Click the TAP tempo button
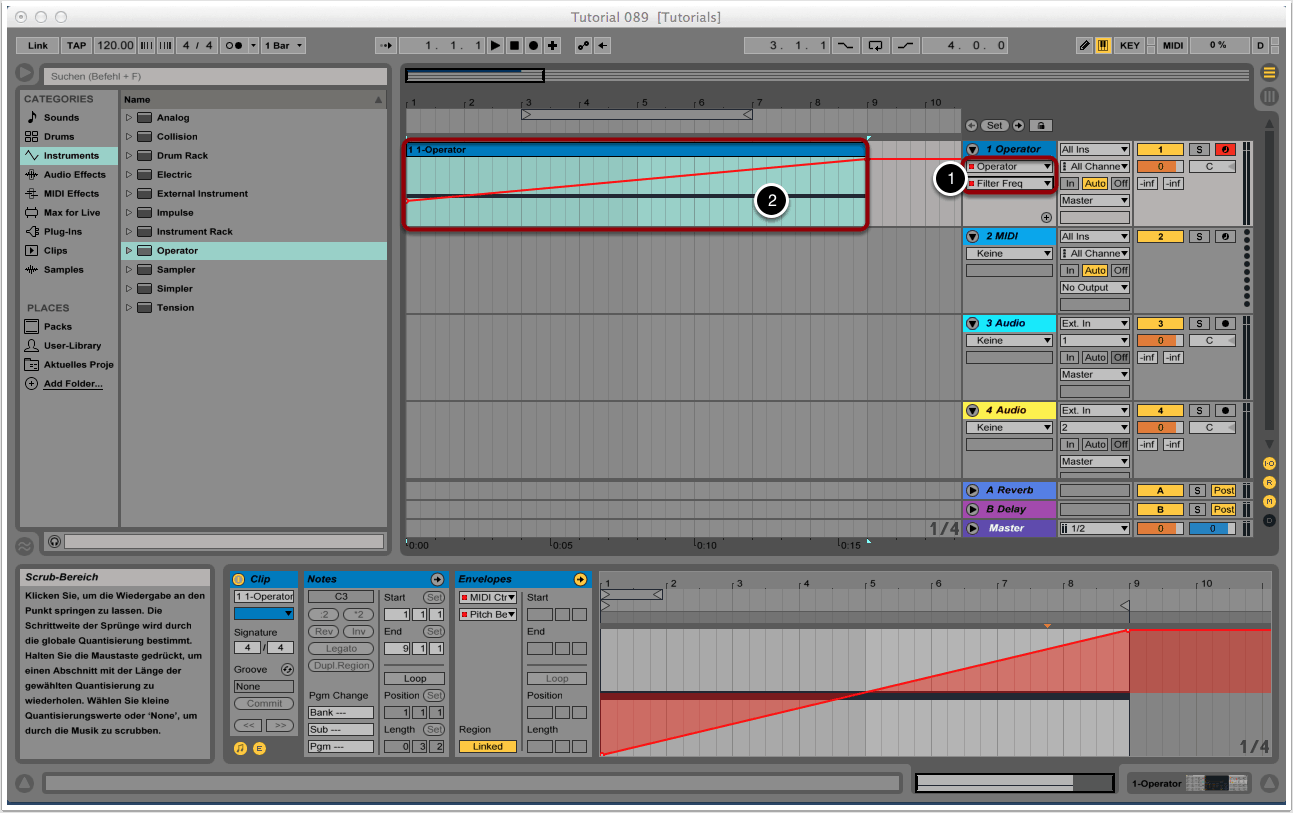Screen dimensions: 1293x813 76,46
